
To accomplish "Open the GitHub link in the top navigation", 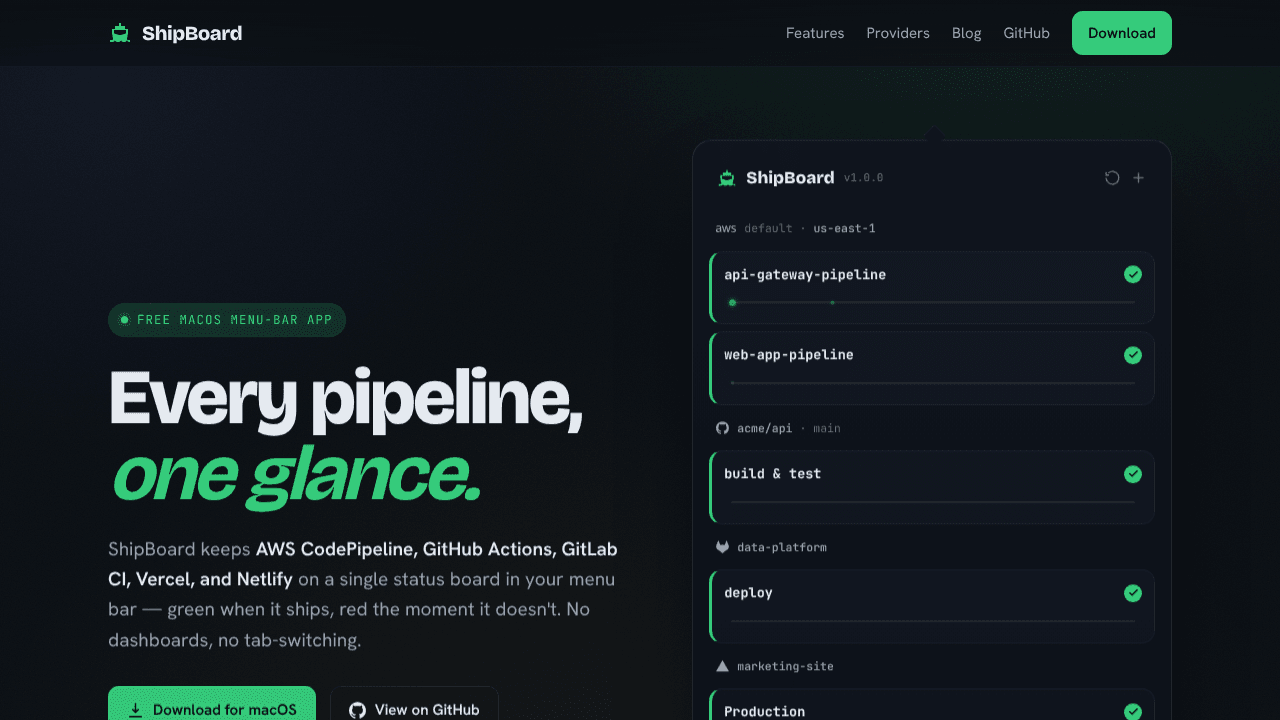I will pos(1027,33).
